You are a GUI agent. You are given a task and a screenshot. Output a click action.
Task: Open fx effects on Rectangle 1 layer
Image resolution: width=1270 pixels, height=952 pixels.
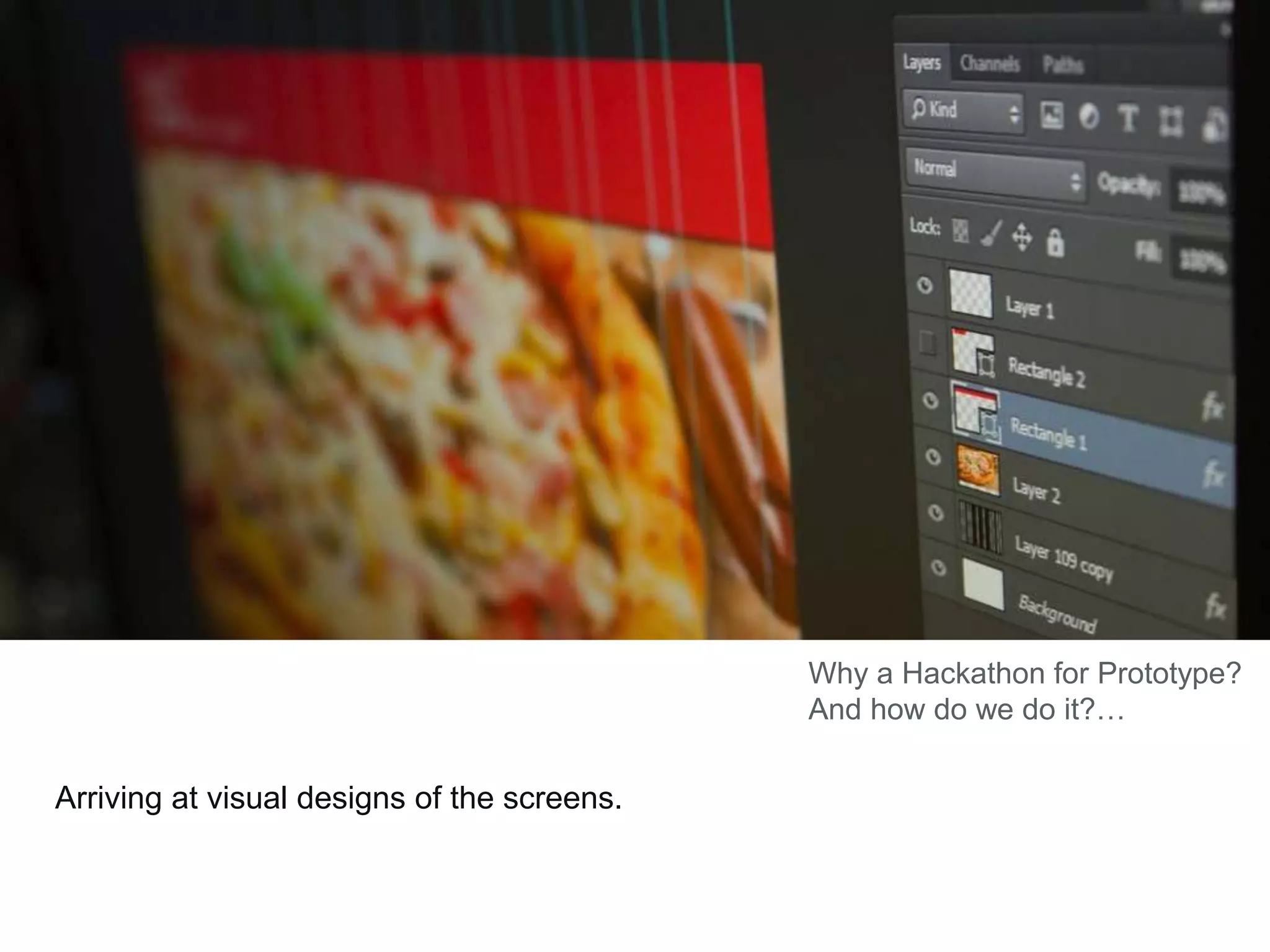click(1214, 474)
